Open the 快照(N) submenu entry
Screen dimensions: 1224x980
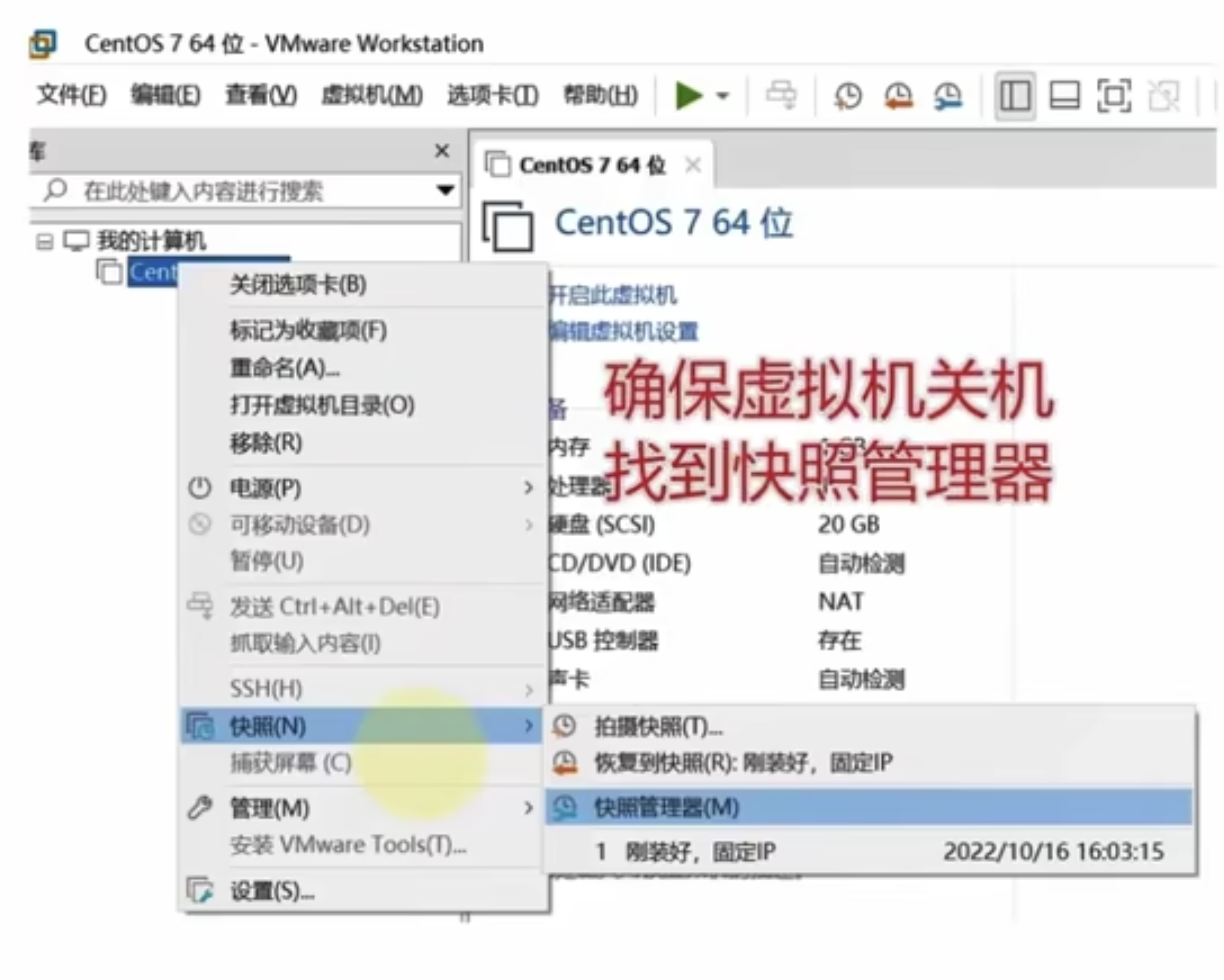point(363,726)
